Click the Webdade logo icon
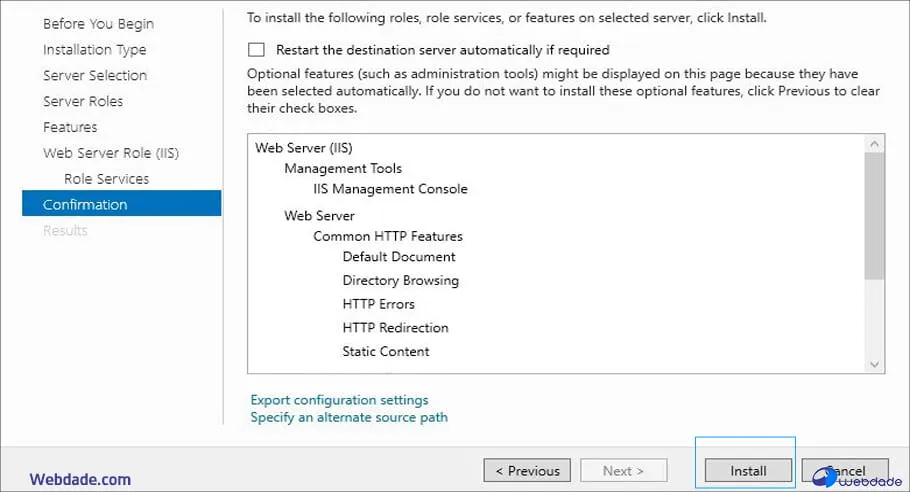 (828, 477)
